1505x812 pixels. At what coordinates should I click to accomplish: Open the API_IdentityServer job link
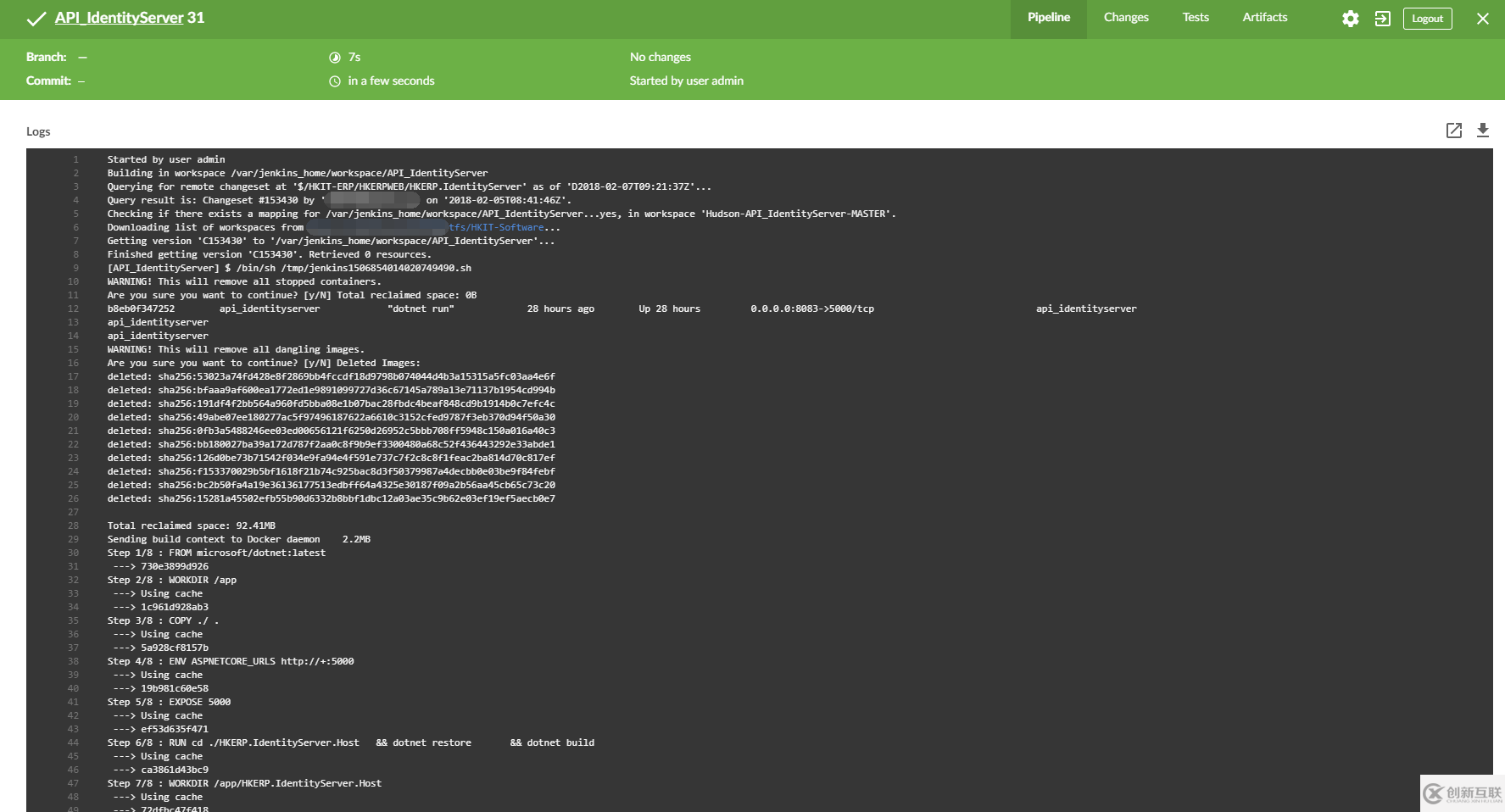coord(119,18)
